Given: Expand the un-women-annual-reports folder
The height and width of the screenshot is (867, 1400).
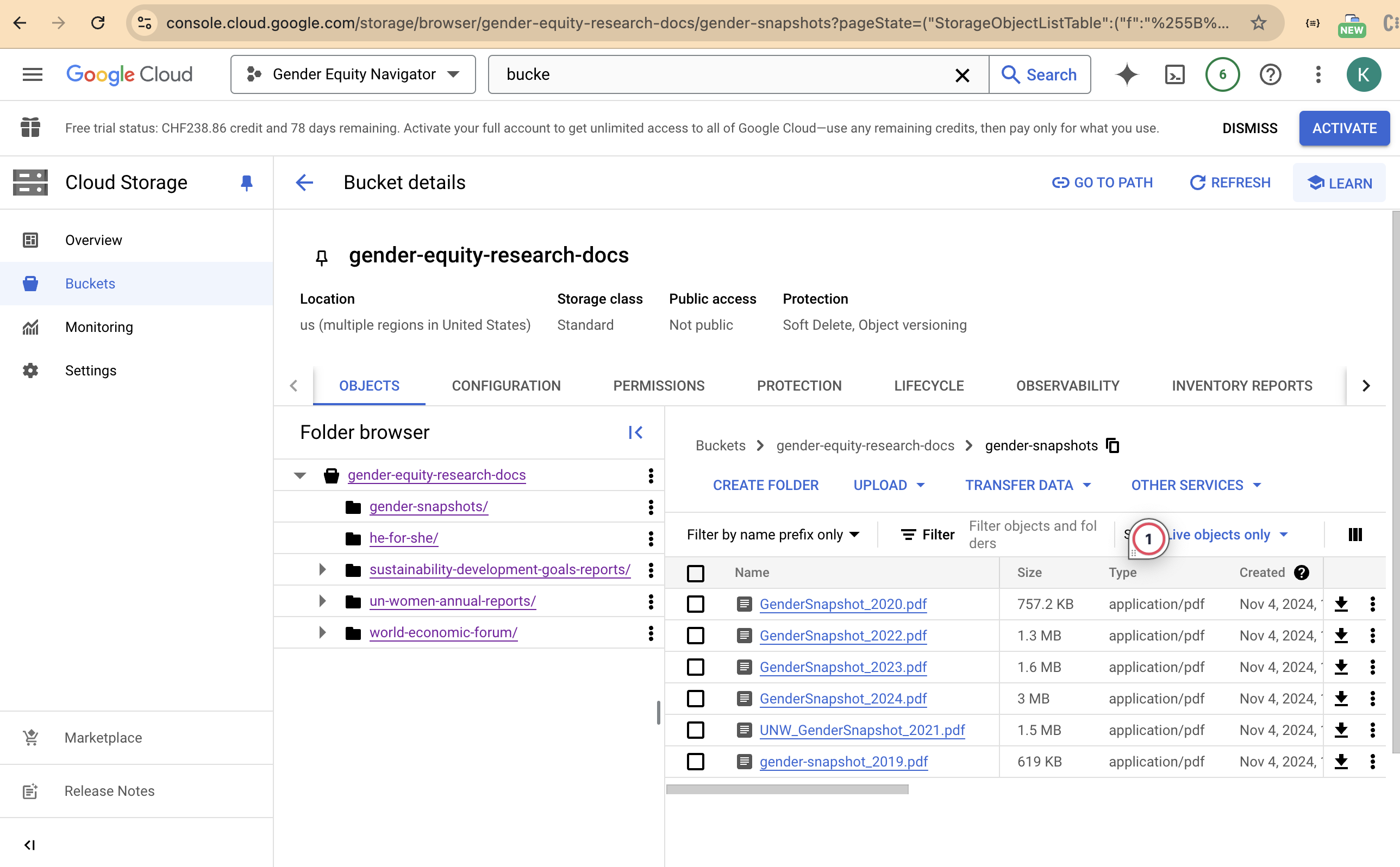Looking at the screenshot, I should pyautogui.click(x=322, y=601).
